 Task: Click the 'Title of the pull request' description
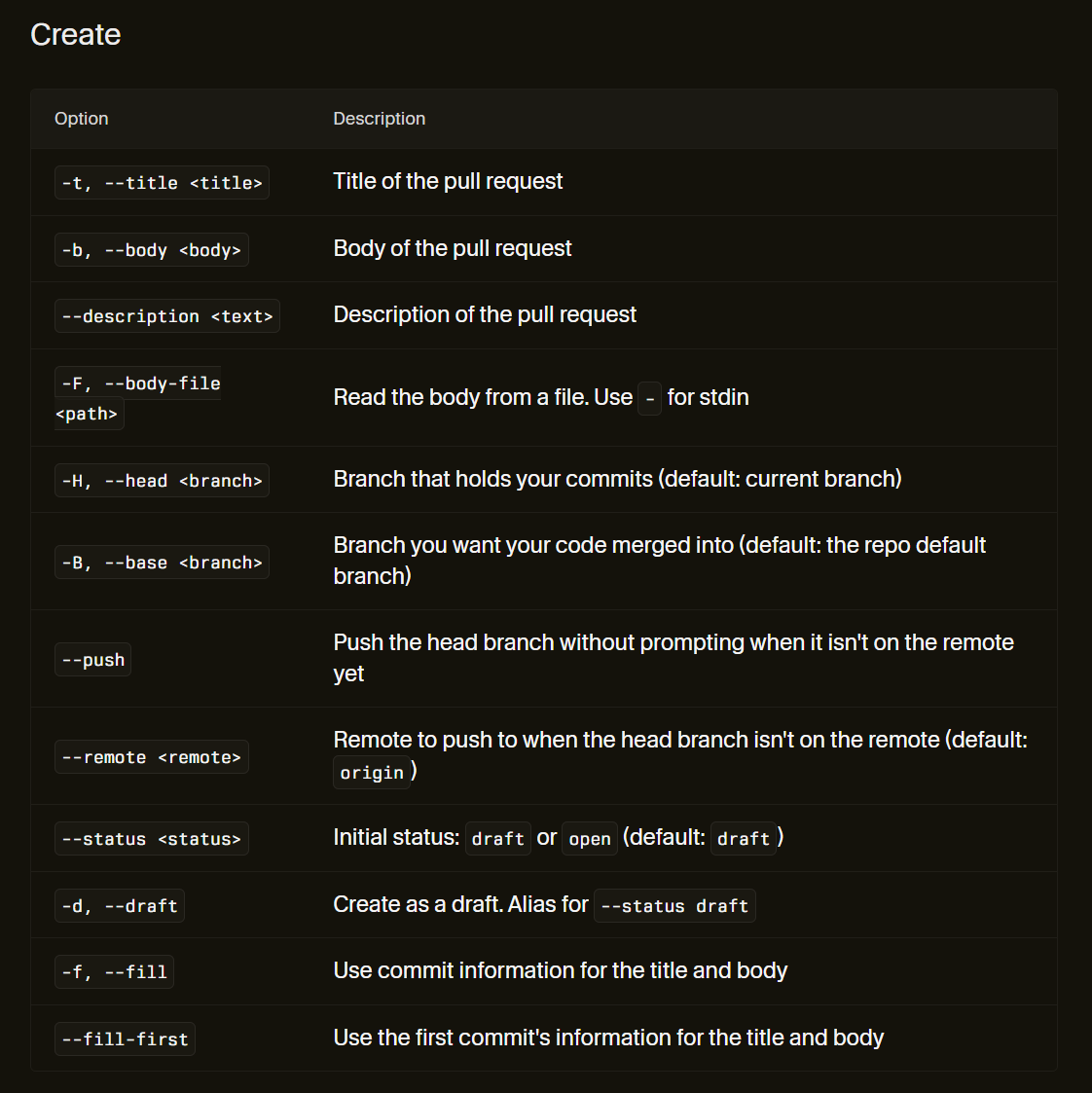point(448,181)
